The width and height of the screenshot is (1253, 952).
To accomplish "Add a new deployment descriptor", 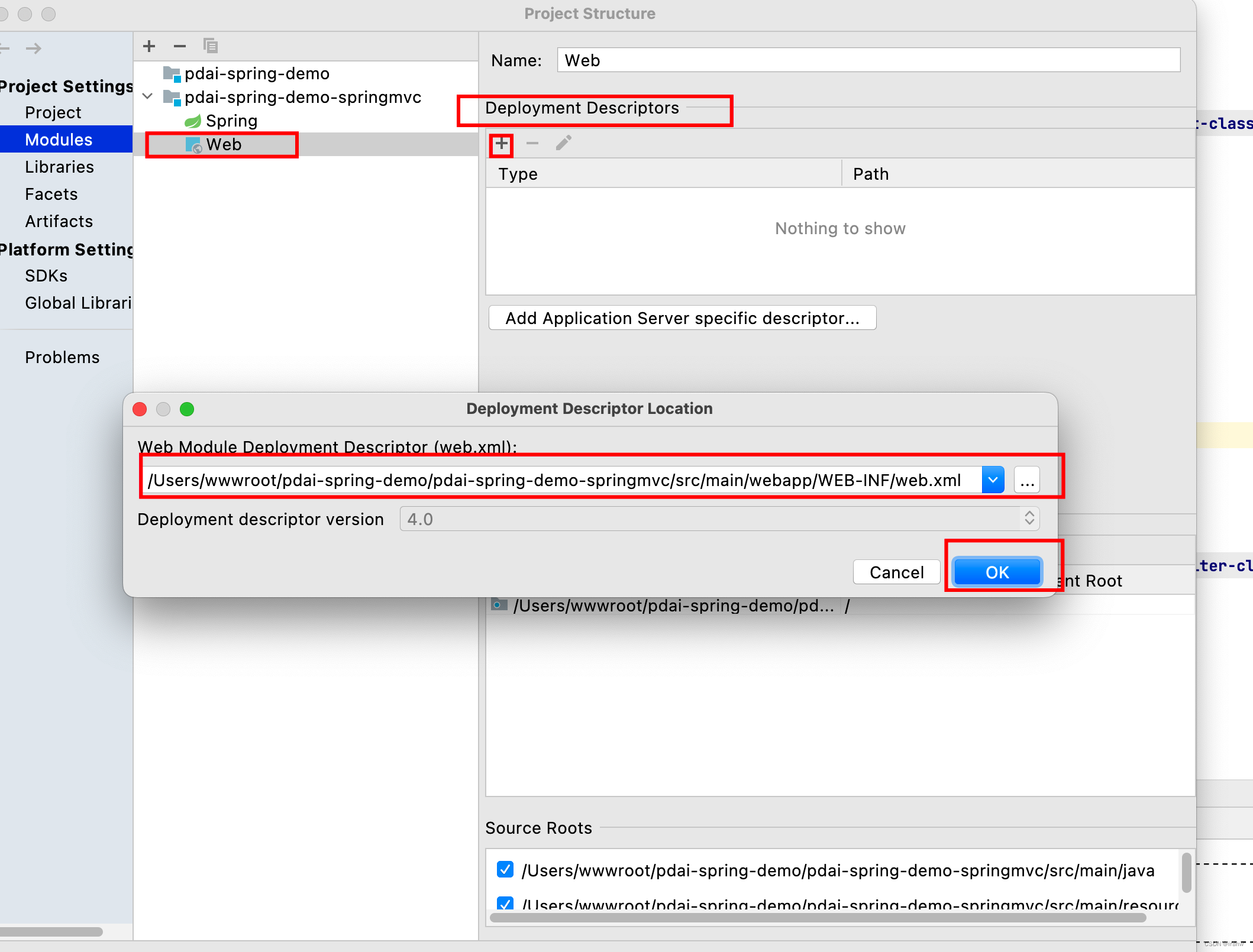I will pos(502,144).
